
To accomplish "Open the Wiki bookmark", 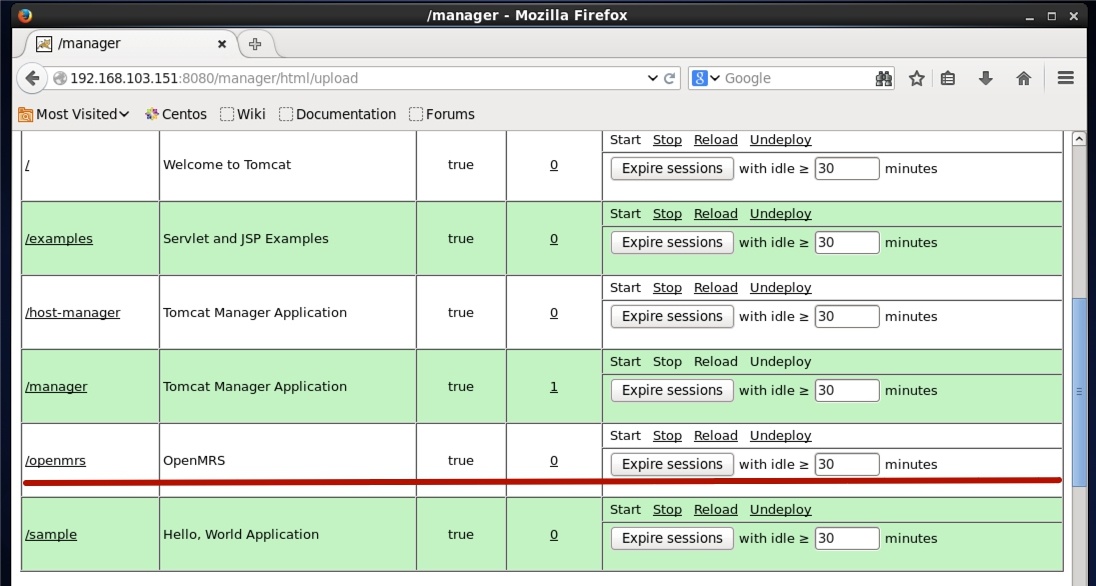I will click(243, 114).
